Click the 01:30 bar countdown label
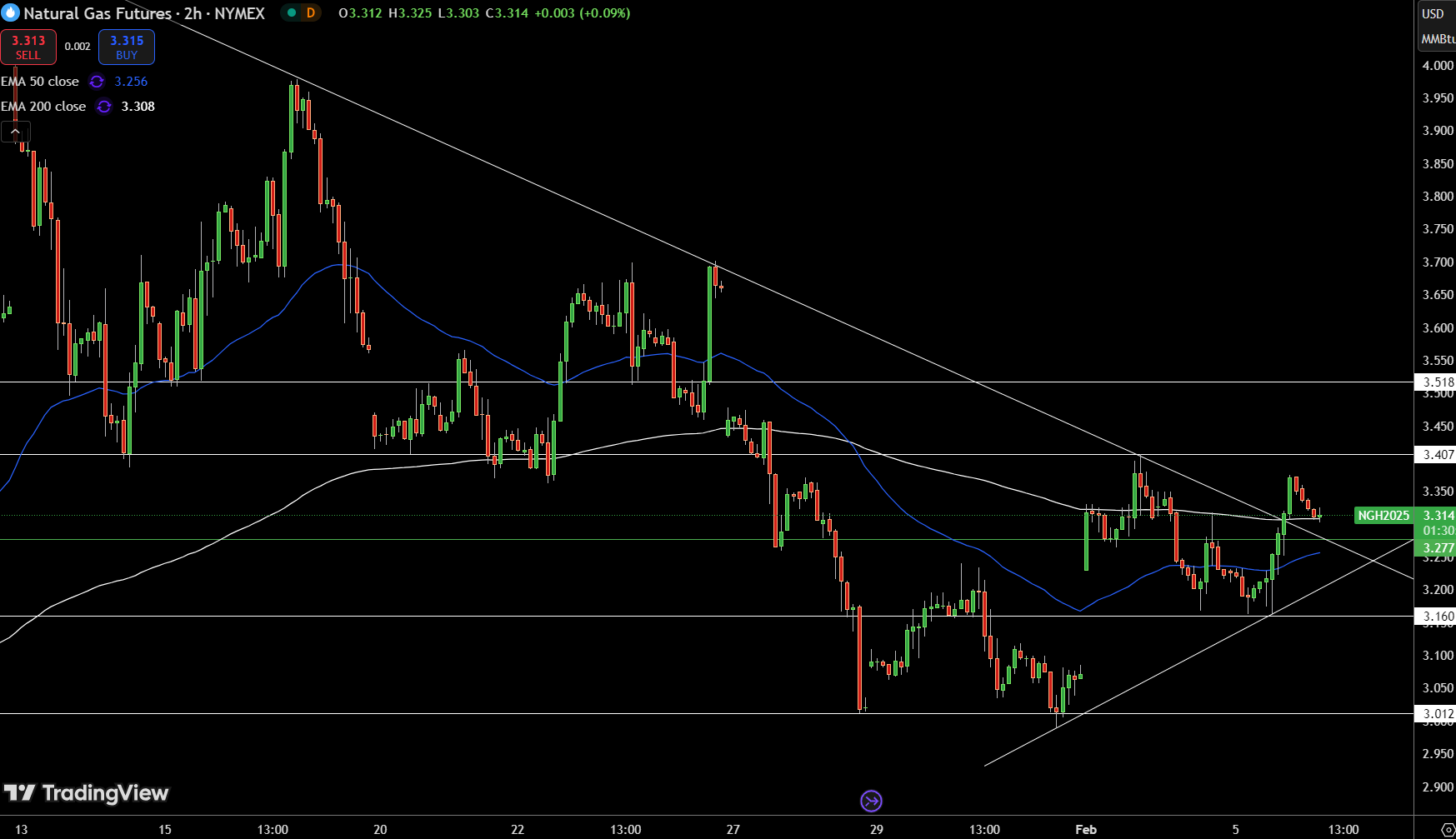The height and width of the screenshot is (839, 1456). [1438, 531]
